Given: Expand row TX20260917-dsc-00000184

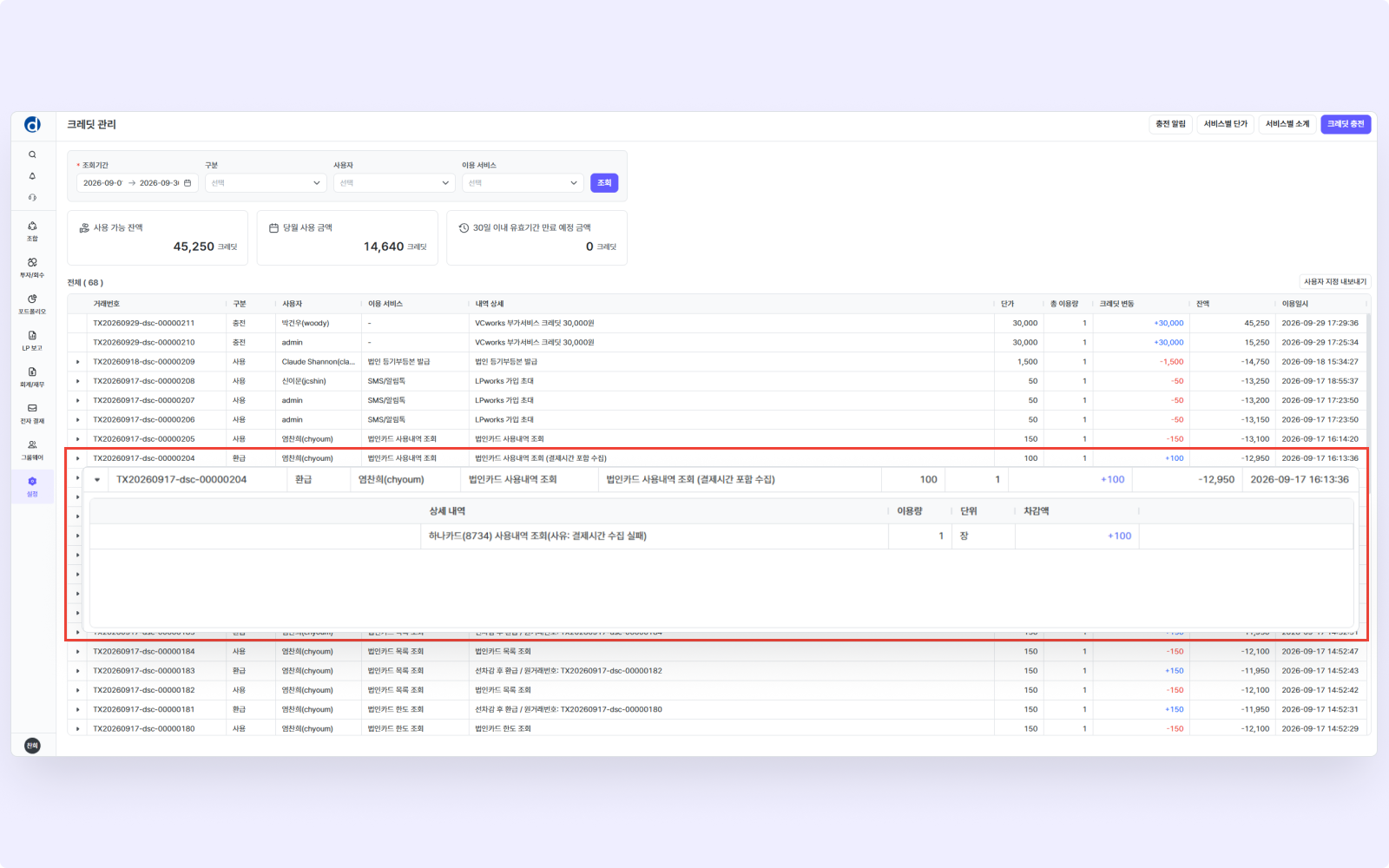Looking at the screenshot, I should [77, 652].
